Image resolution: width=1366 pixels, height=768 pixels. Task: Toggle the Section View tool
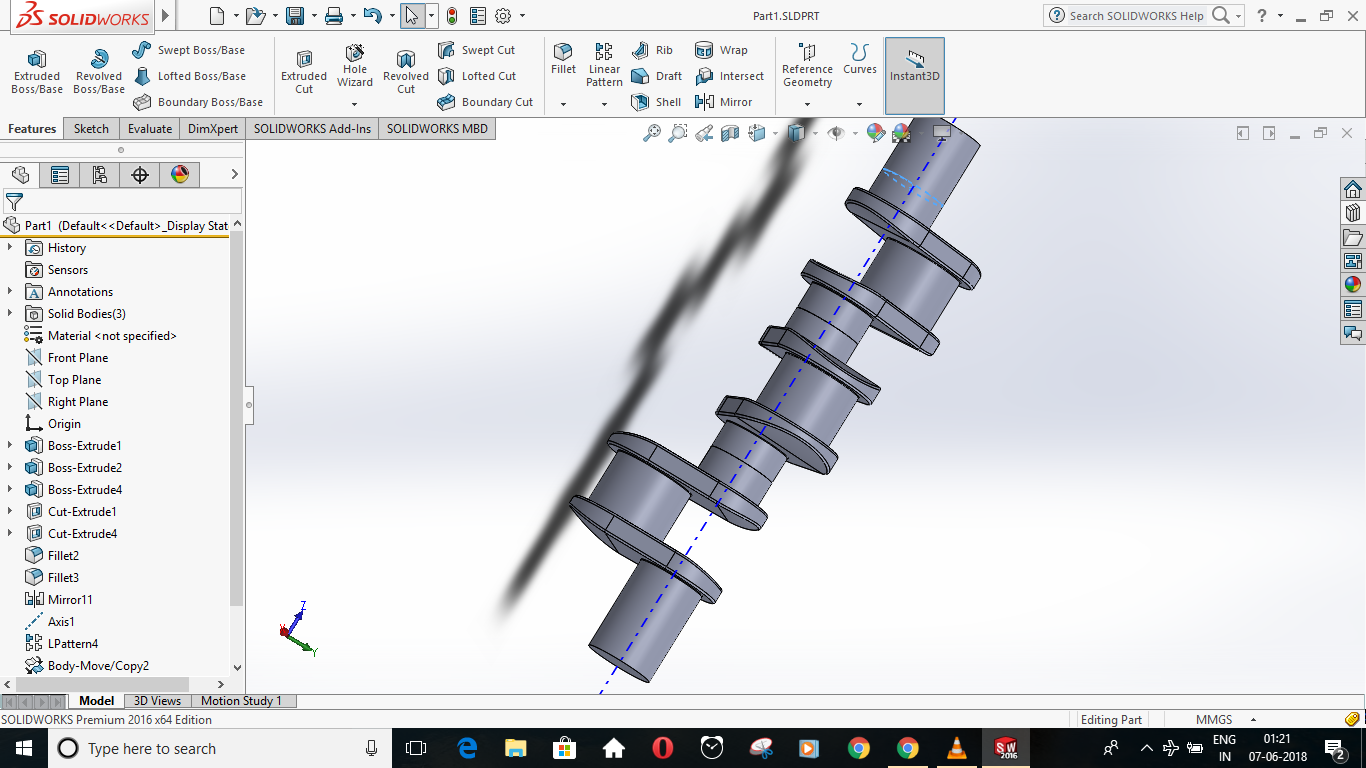[730, 132]
